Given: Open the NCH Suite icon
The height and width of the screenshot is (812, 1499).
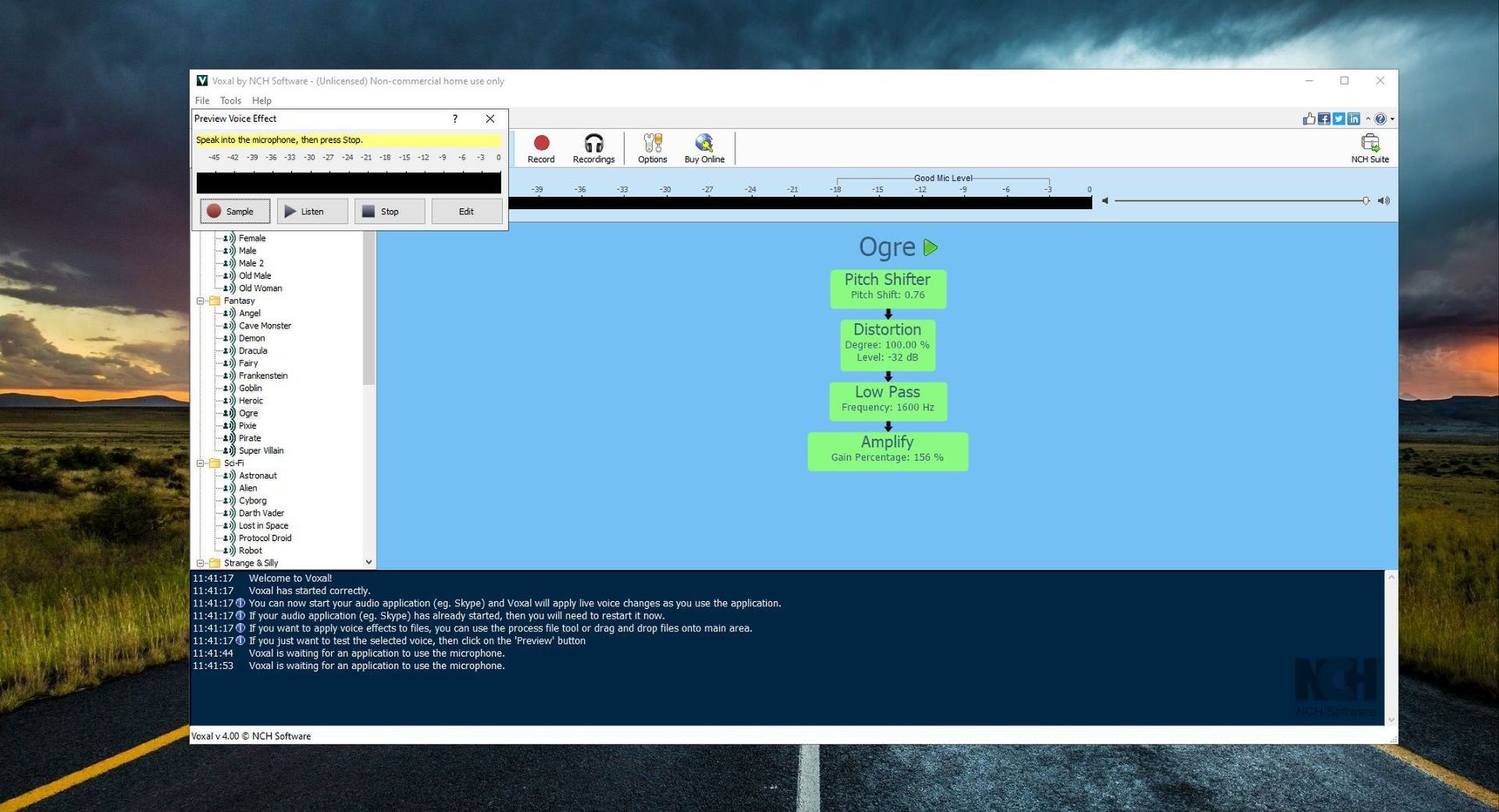Looking at the screenshot, I should point(1370,143).
